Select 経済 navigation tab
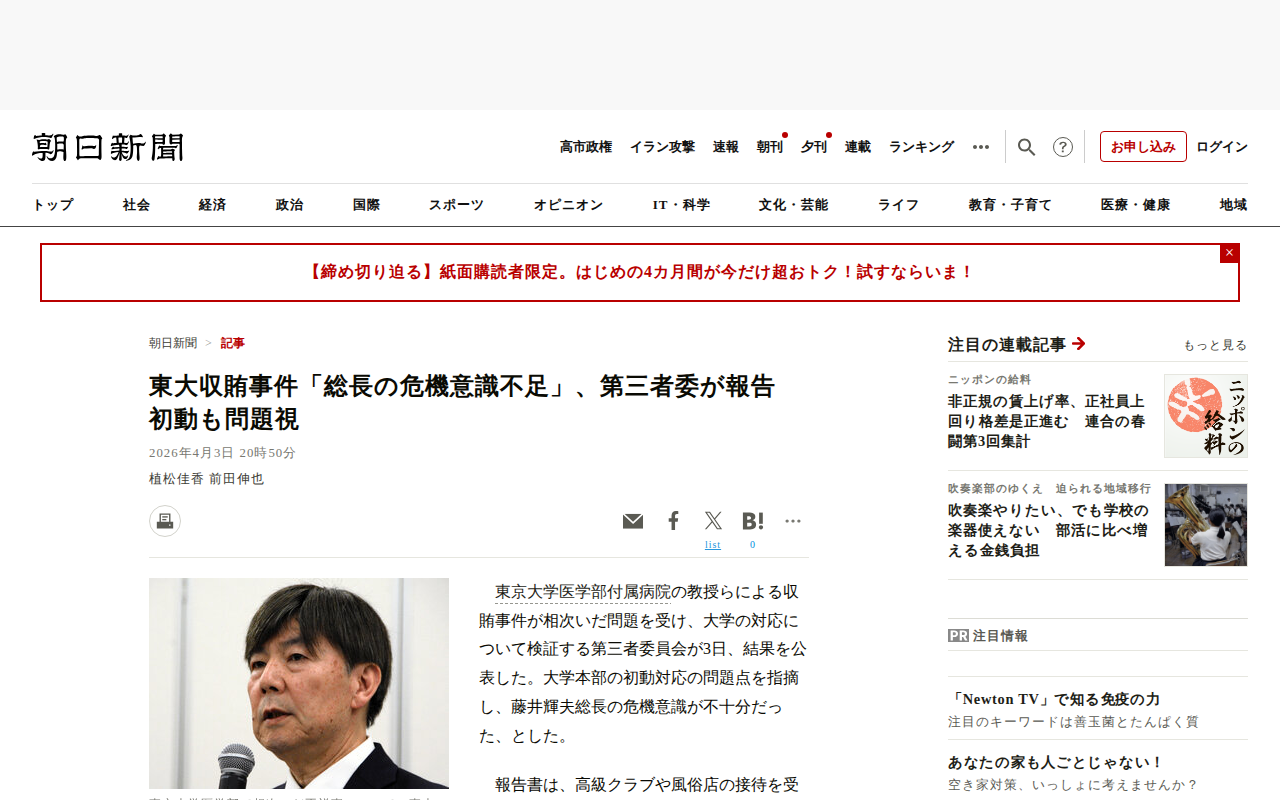This screenshot has width=1280, height=800. point(212,205)
